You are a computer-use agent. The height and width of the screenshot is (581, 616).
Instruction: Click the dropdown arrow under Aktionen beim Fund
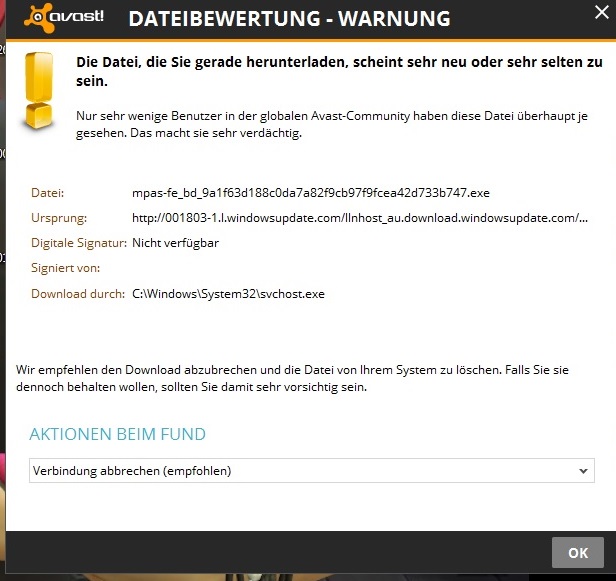click(583, 471)
